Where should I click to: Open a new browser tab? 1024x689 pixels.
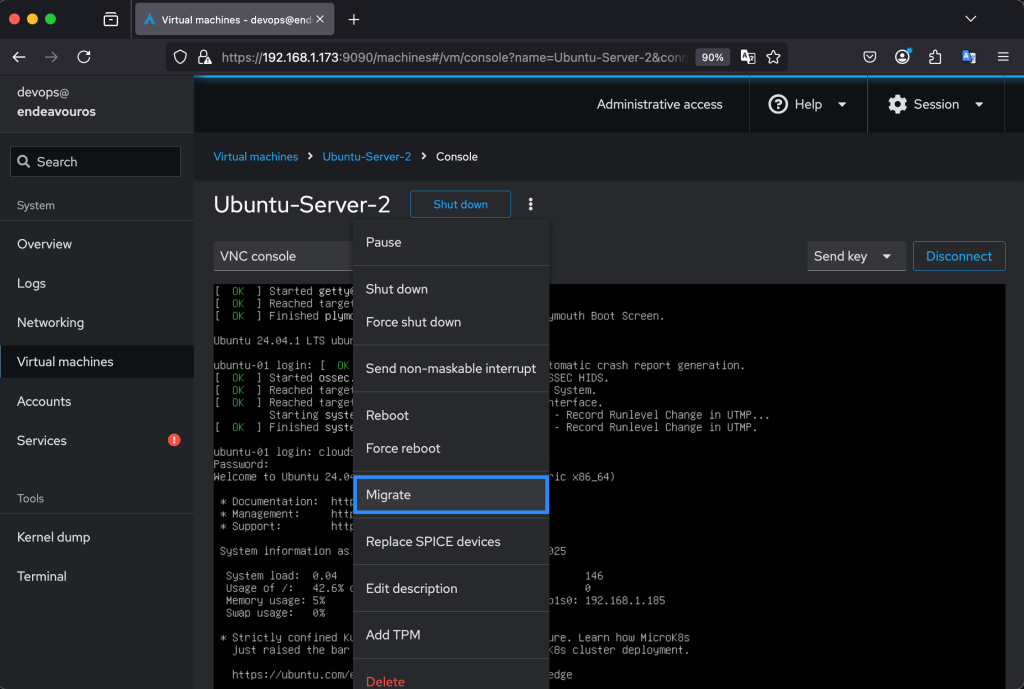[353, 20]
